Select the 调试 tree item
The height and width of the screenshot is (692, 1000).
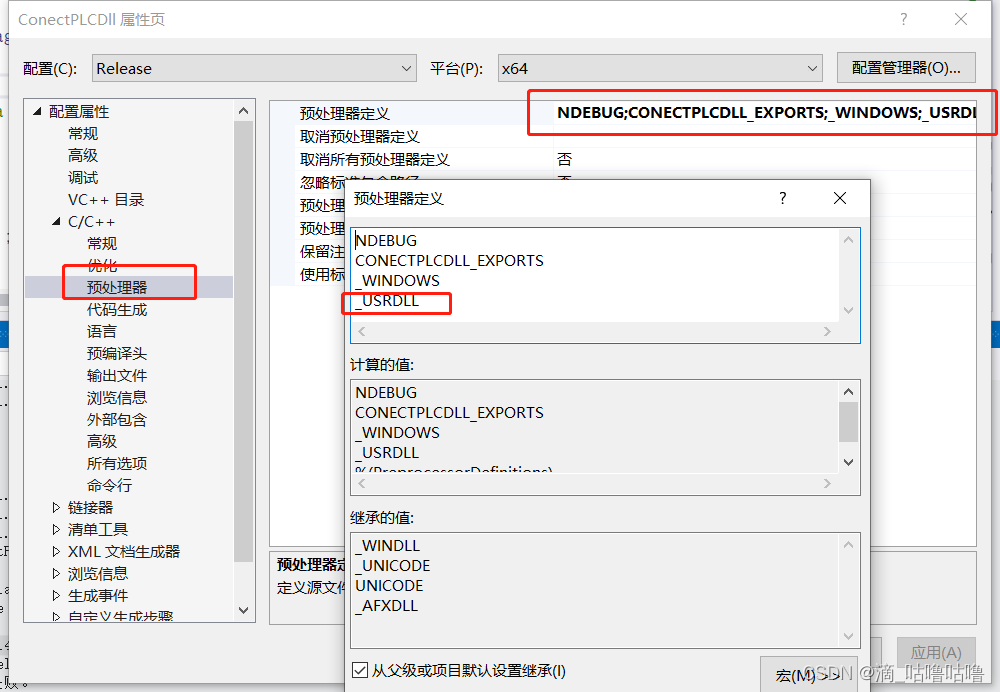83,177
